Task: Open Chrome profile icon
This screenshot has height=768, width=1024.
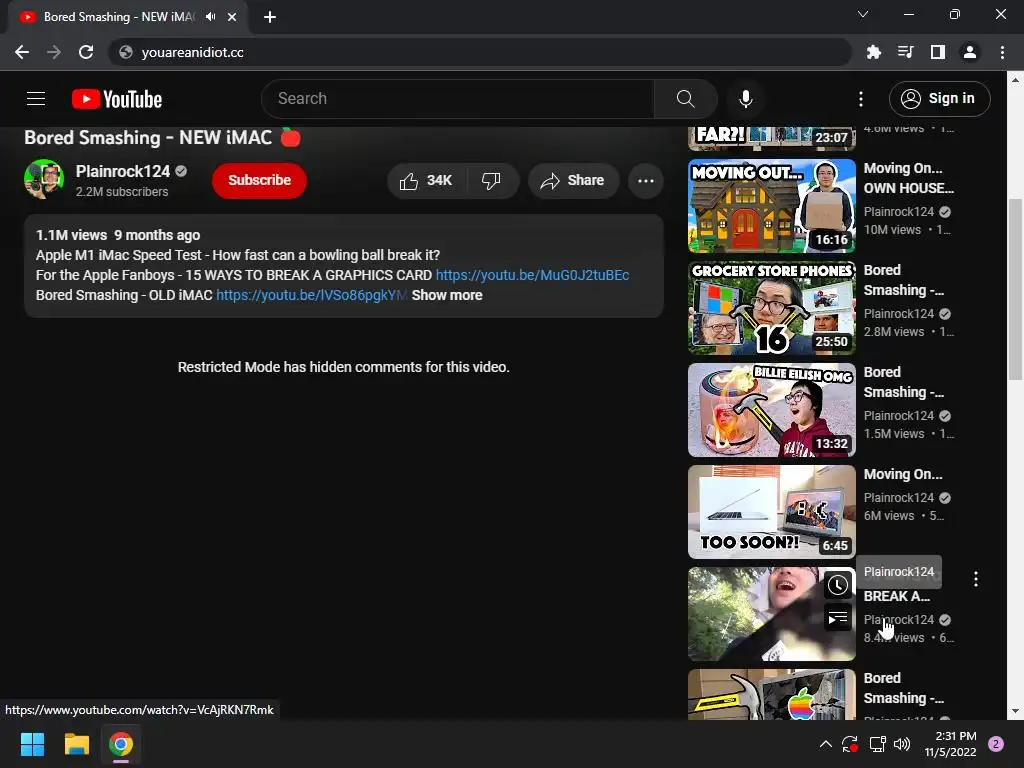Action: click(970, 52)
